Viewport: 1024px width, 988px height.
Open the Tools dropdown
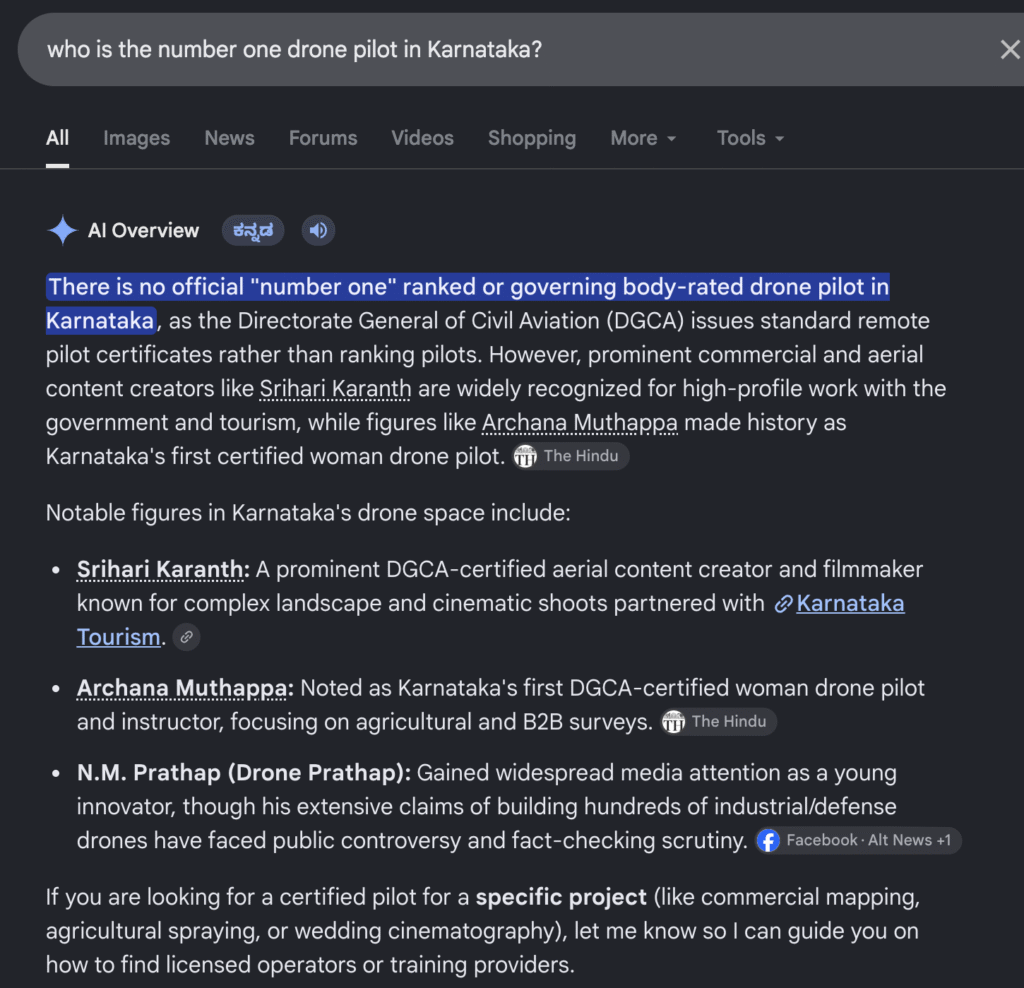750,138
